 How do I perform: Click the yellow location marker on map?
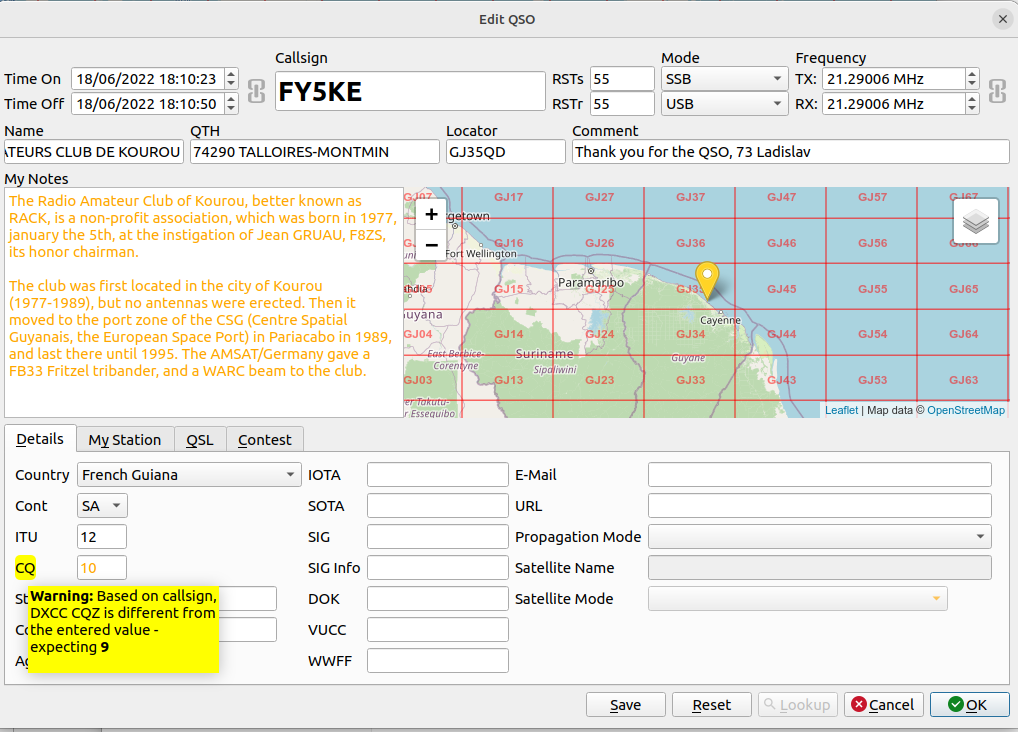[707, 279]
